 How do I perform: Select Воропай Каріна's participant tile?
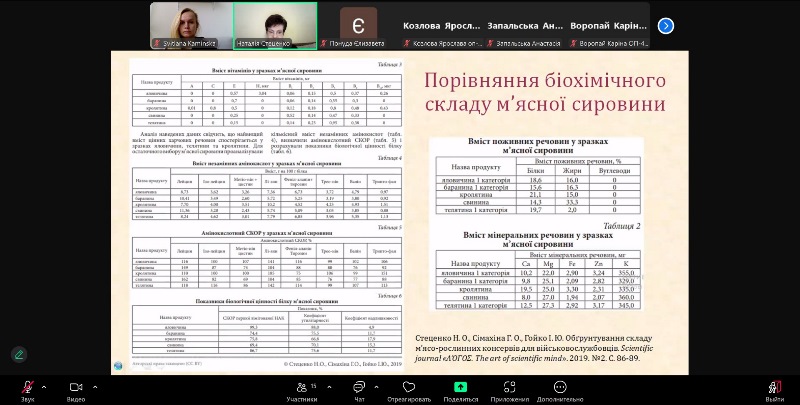608,26
